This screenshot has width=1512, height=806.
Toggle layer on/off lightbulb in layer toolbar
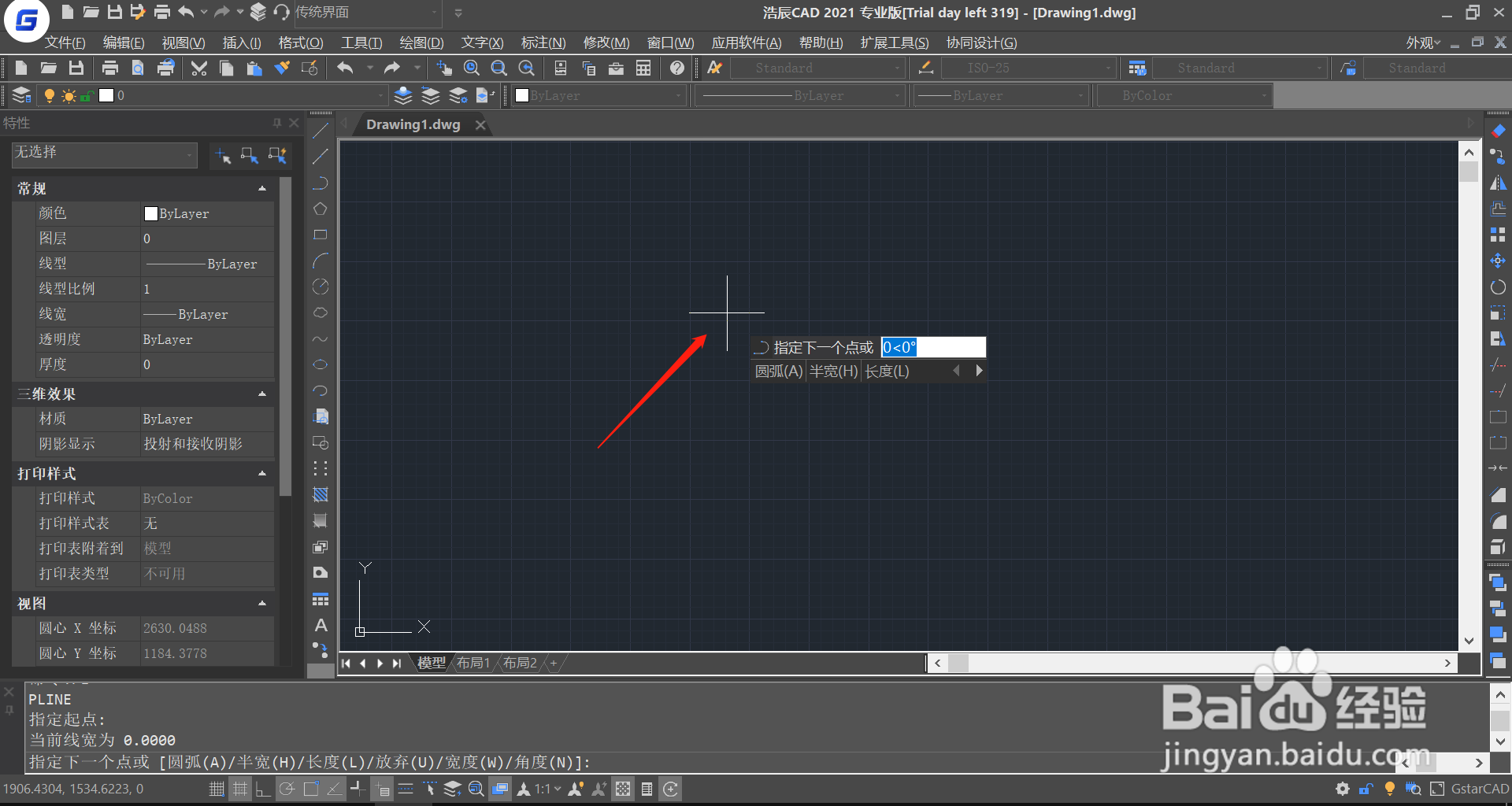click(49, 96)
